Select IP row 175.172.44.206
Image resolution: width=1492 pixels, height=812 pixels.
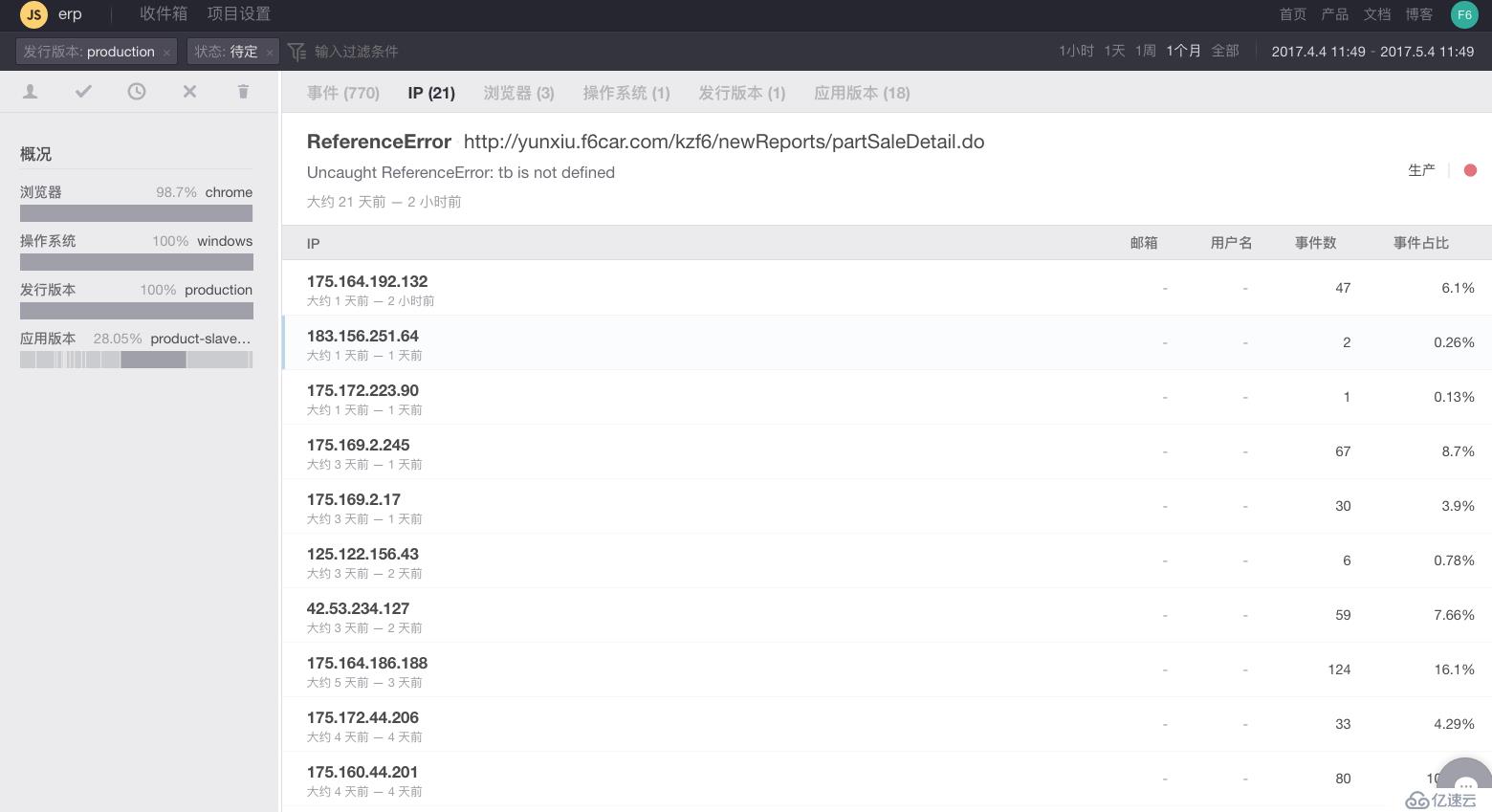click(887, 724)
